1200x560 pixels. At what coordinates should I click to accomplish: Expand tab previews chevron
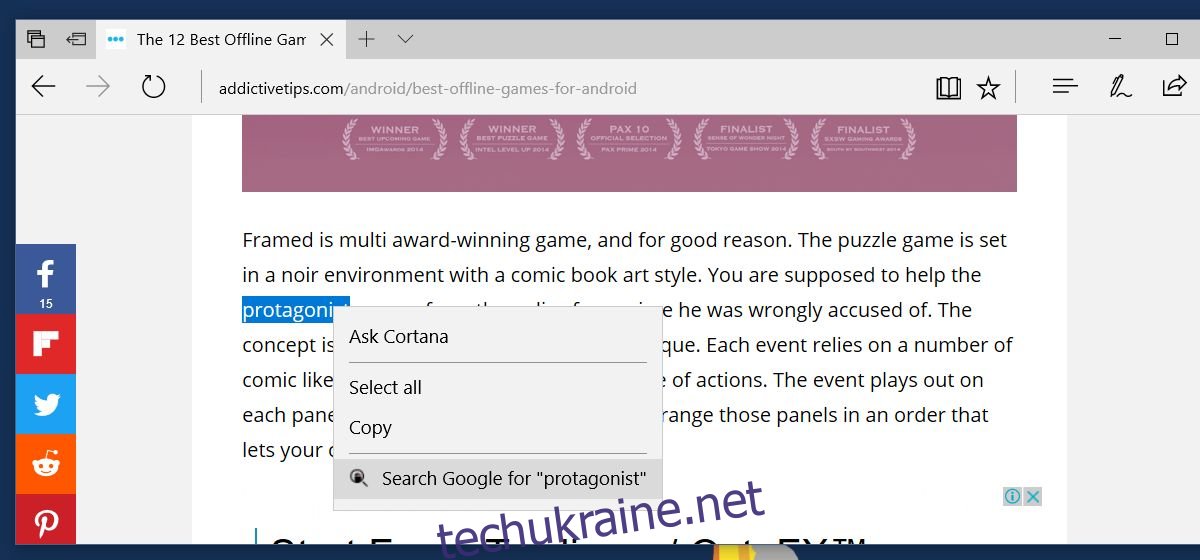(405, 39)
